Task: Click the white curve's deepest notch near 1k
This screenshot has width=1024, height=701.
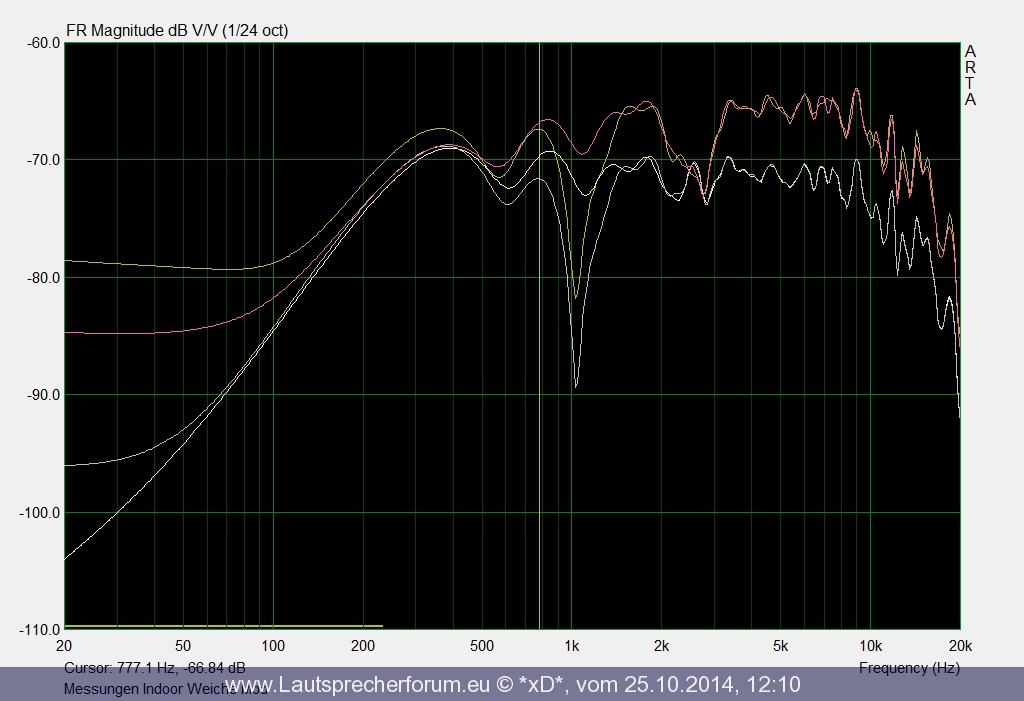Action: pyautogui.click(x=576, y=385)
